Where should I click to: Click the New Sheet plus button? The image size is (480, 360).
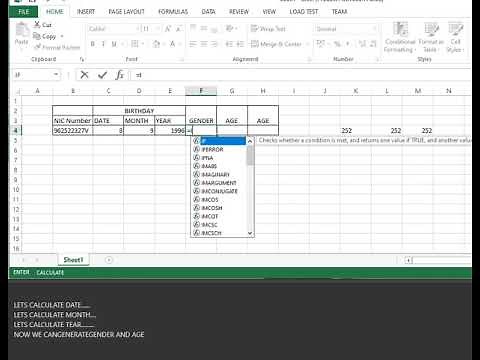109,260
